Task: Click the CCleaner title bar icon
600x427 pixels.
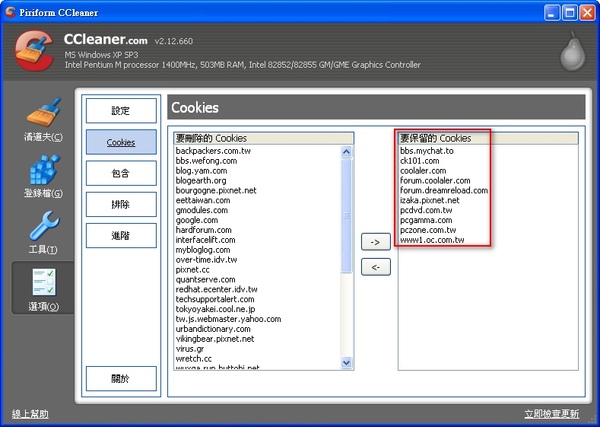Action: [10, 12]
